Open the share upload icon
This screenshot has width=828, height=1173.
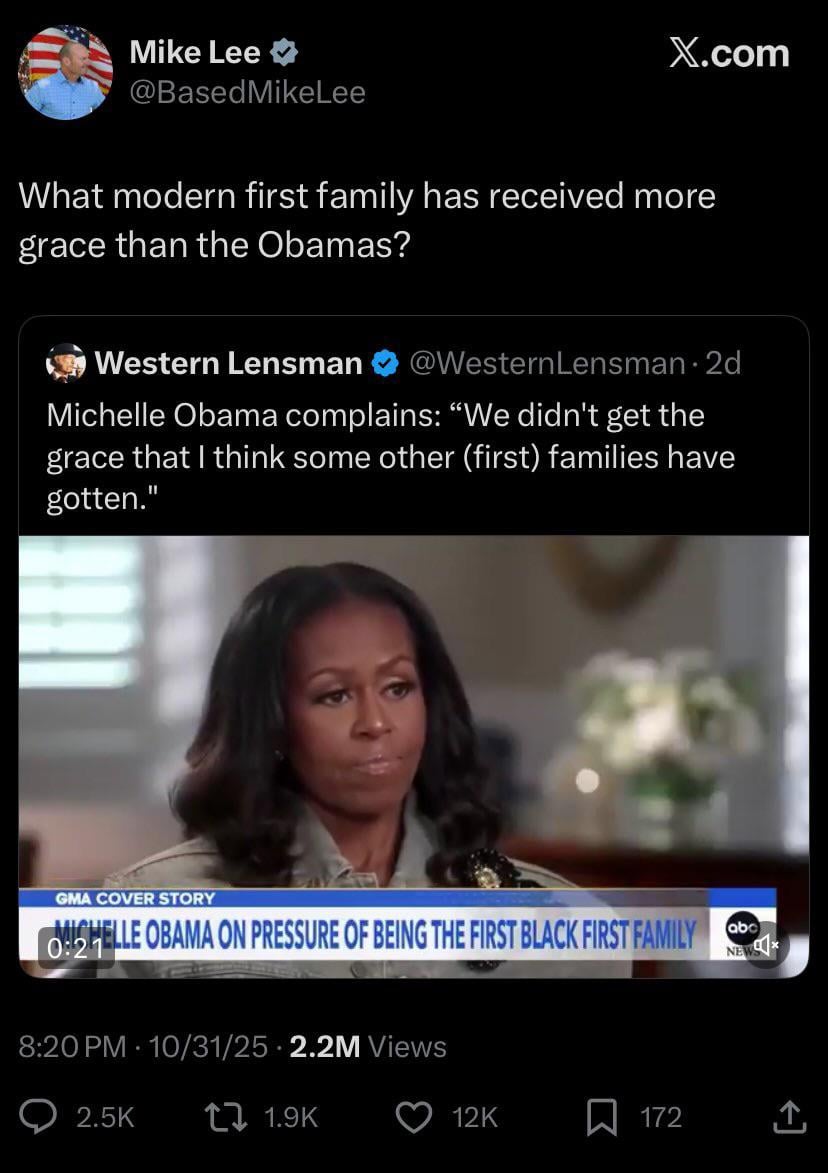(x=789, y=1118)
